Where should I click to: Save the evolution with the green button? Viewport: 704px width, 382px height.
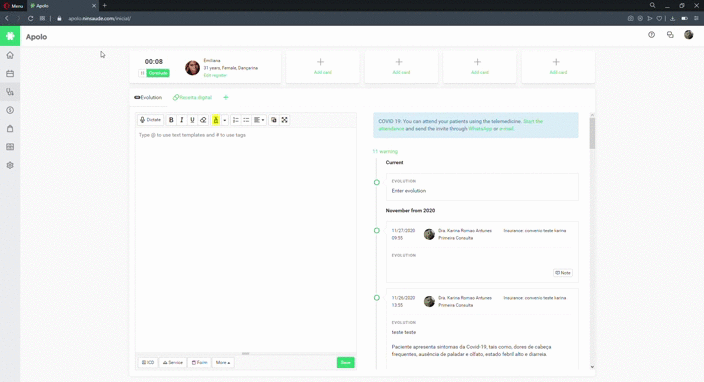tap(345, 362)
